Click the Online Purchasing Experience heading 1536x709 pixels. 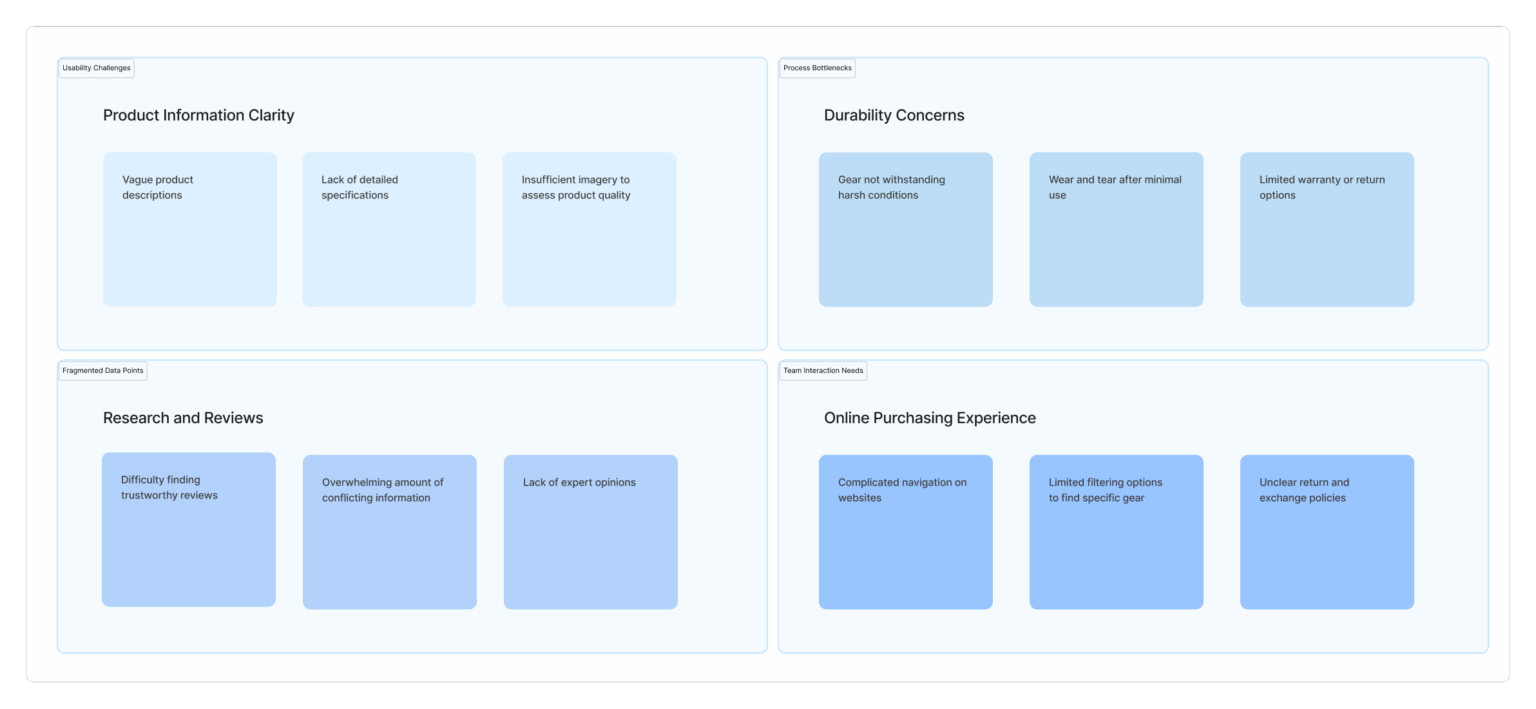[930, 418]
